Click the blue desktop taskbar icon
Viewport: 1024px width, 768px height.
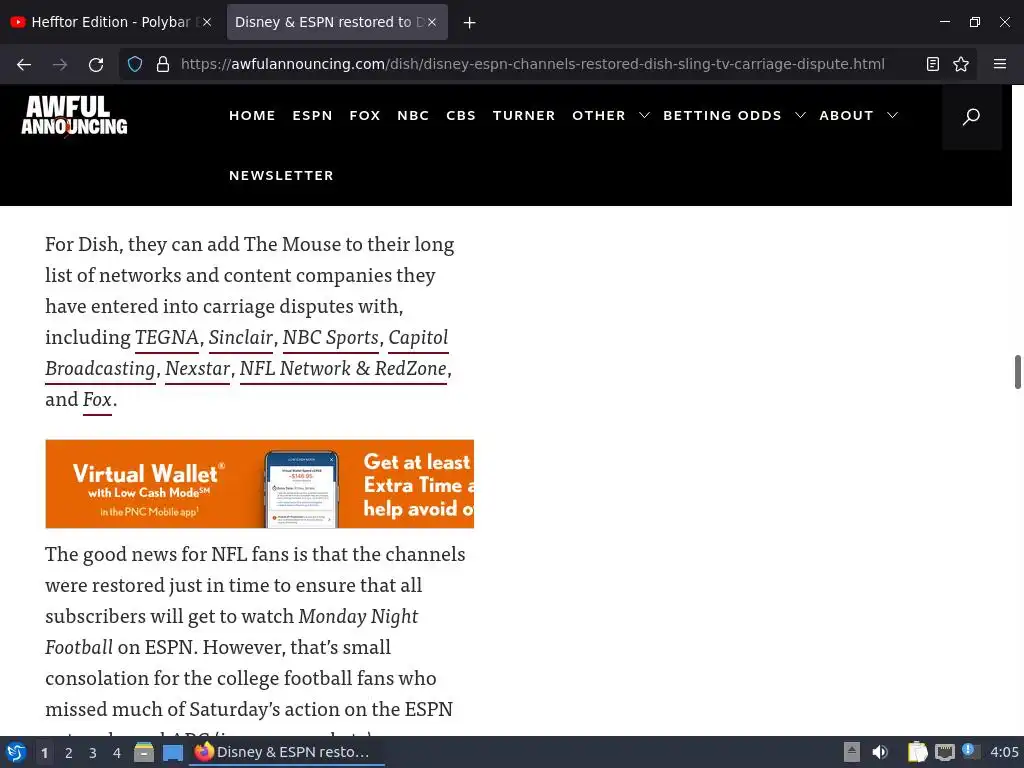(173, 752)
